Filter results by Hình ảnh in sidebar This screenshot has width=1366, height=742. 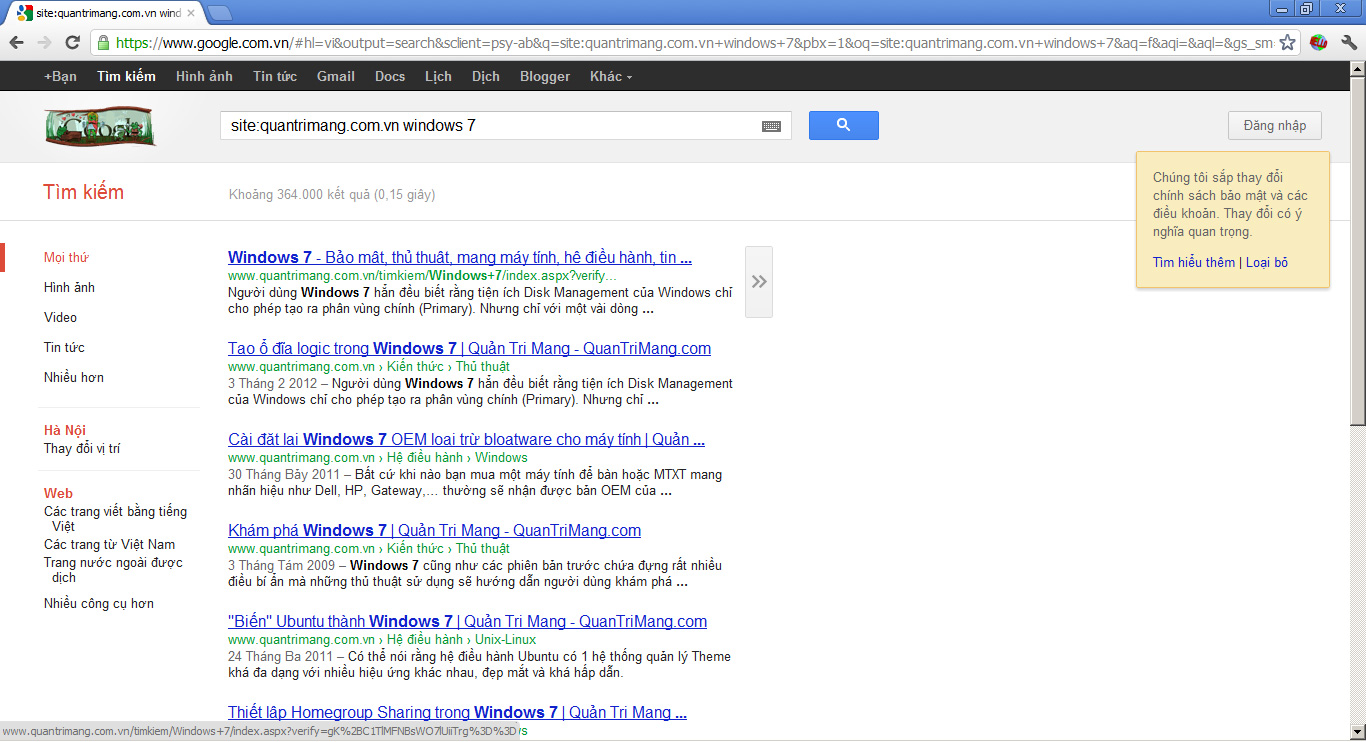coord(69,287)
